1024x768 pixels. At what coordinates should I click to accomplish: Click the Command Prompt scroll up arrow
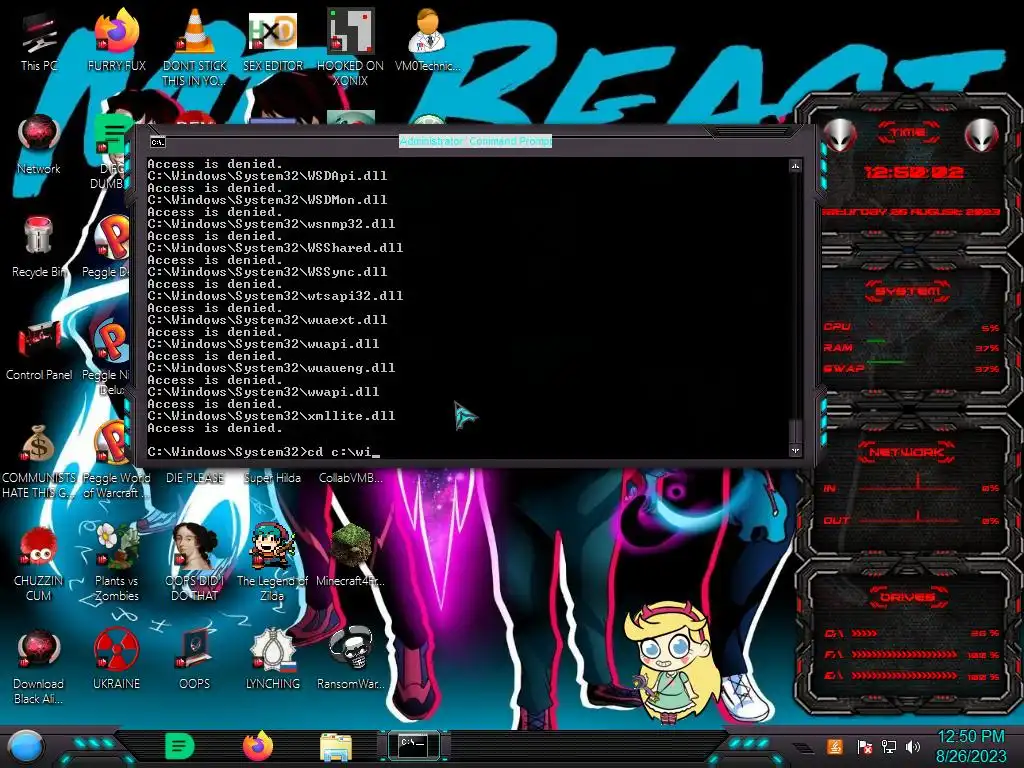click(795, 167)
